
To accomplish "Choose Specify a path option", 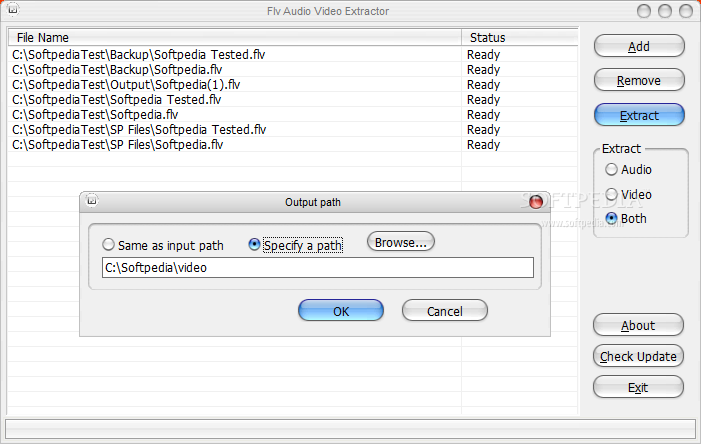I will point(296,245).
